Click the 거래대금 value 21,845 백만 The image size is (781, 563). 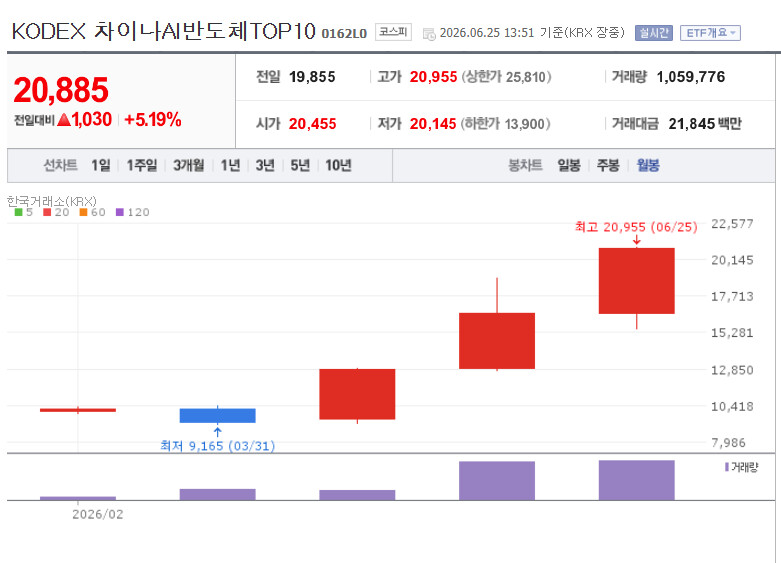705,124
